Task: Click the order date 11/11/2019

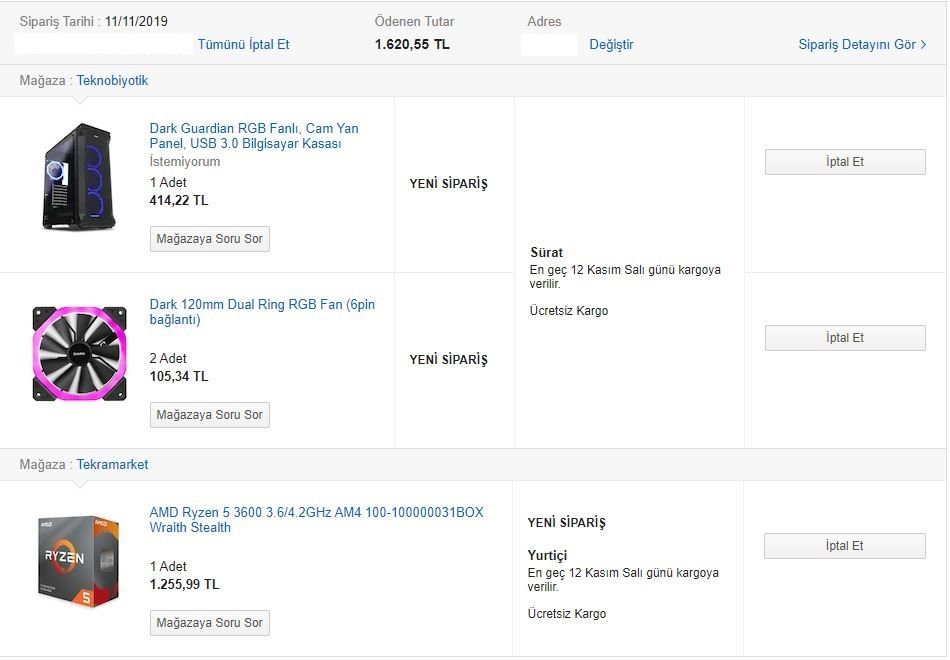Action: 136,21
